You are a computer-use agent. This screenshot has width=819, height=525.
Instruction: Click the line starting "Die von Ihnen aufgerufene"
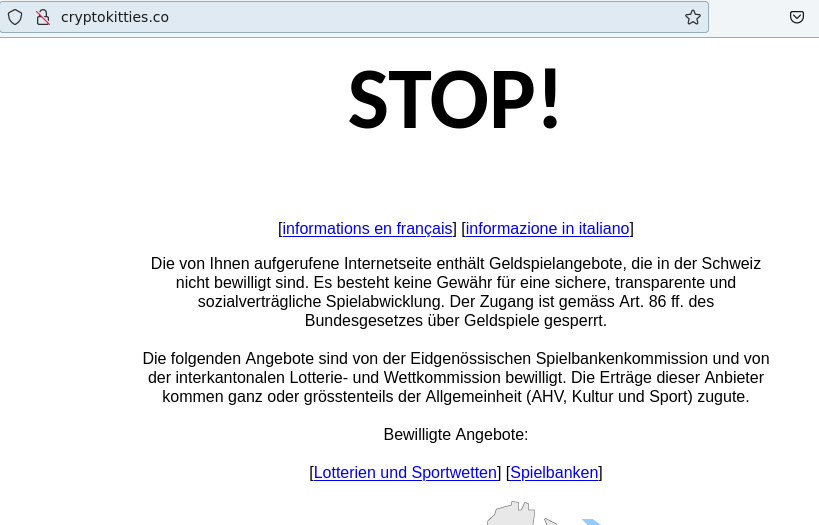click(456, 264)
